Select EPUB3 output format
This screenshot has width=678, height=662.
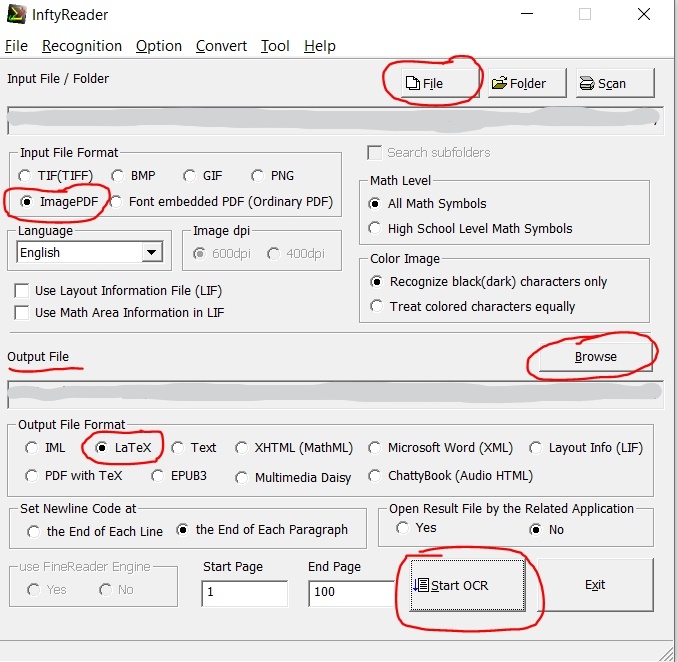click(x=179, y=476)
